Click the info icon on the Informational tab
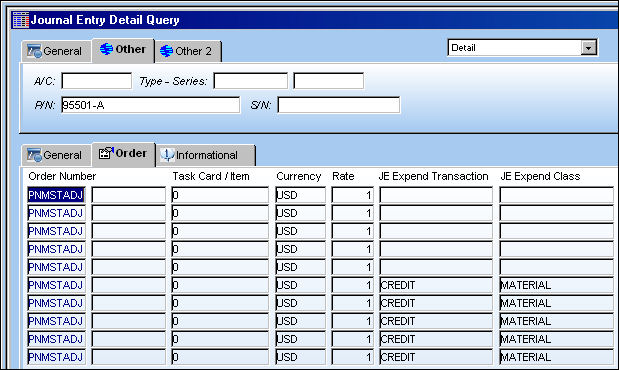 [x=167, y=155]
